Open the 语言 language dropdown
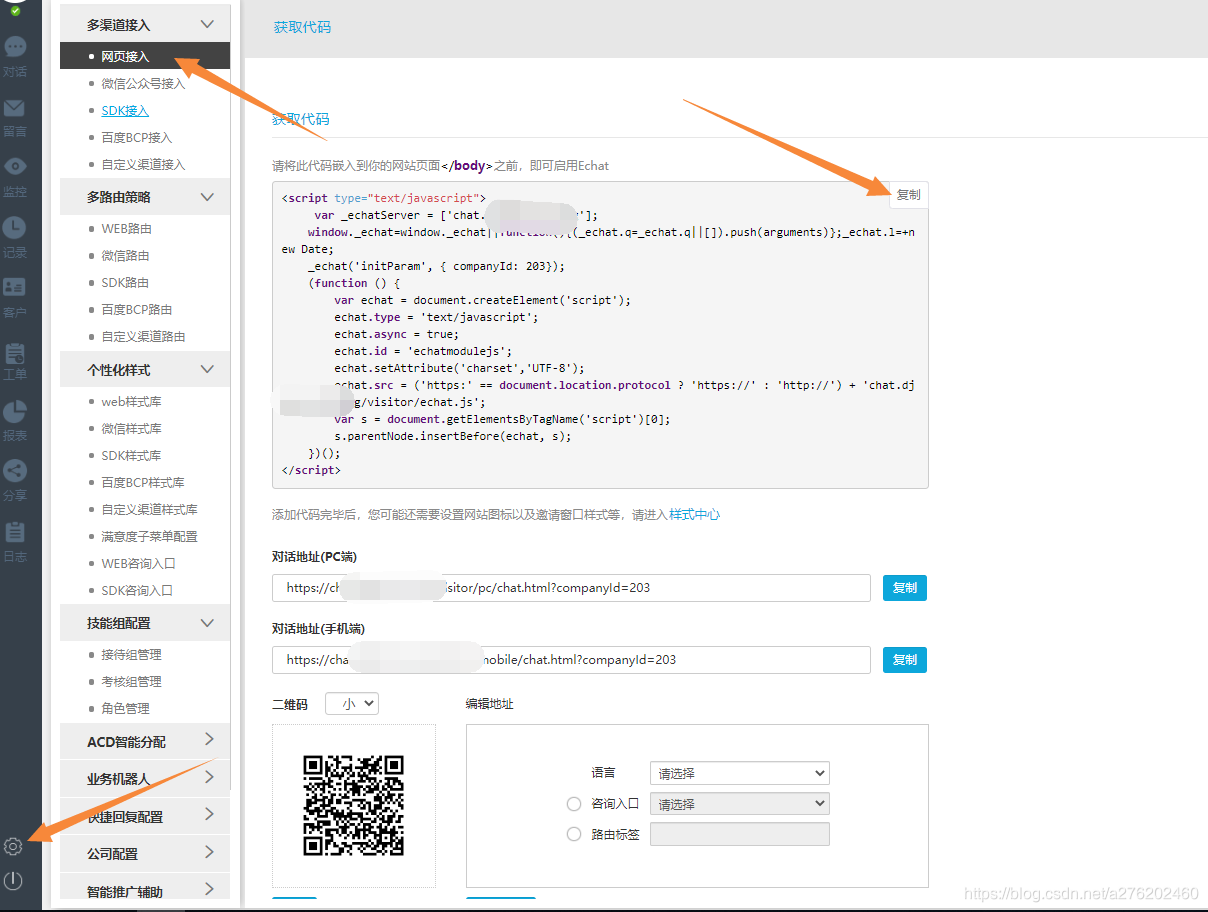 [739, 773]
